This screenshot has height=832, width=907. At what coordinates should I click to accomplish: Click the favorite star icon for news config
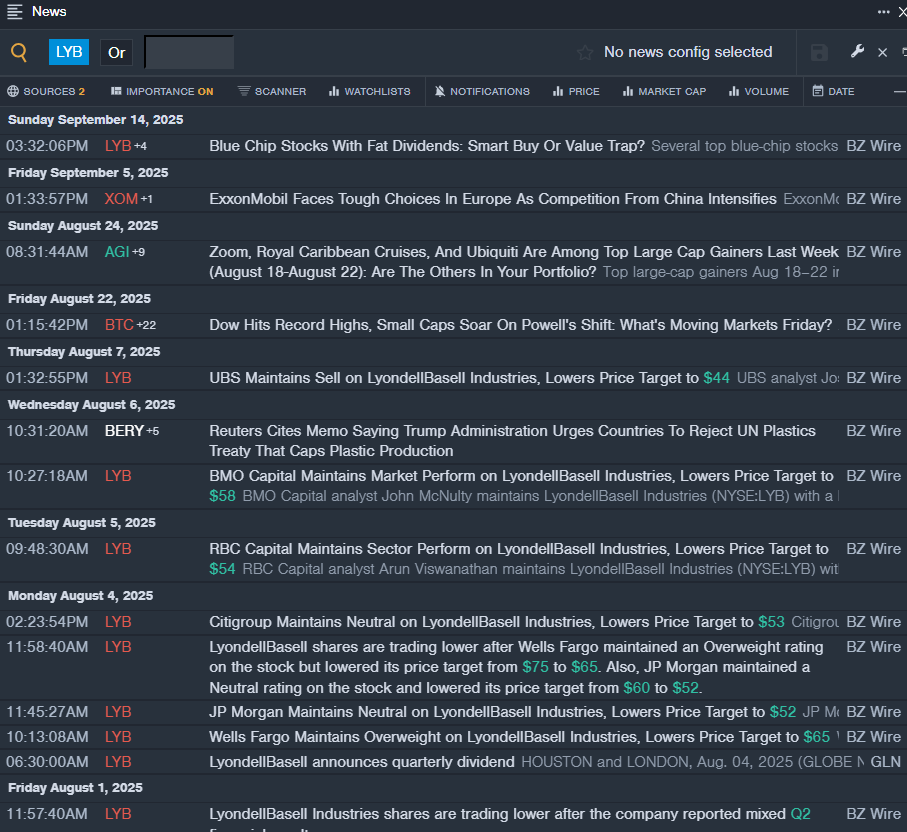click(585, 53)
